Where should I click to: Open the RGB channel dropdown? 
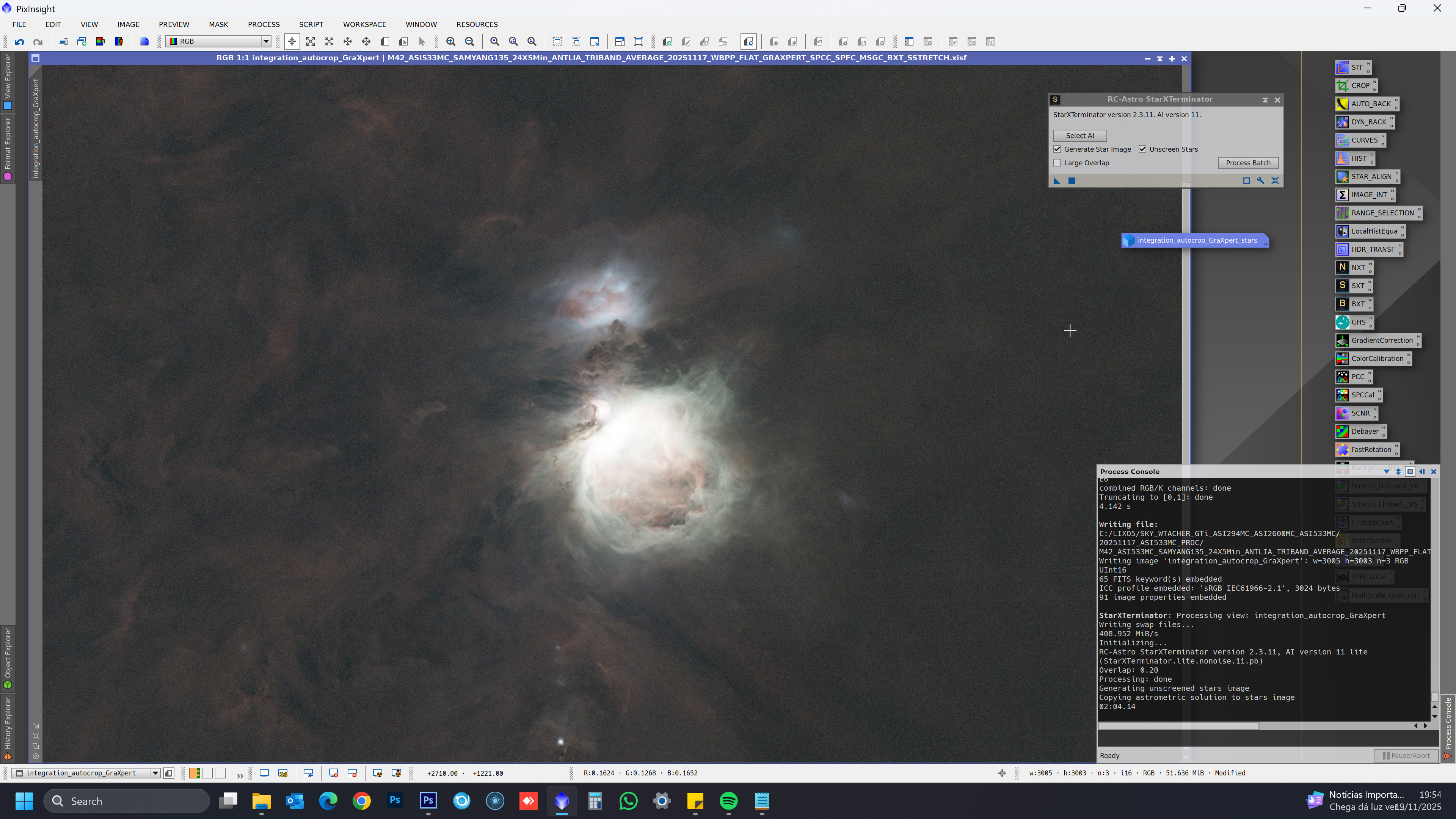click(x=265, y=41)
